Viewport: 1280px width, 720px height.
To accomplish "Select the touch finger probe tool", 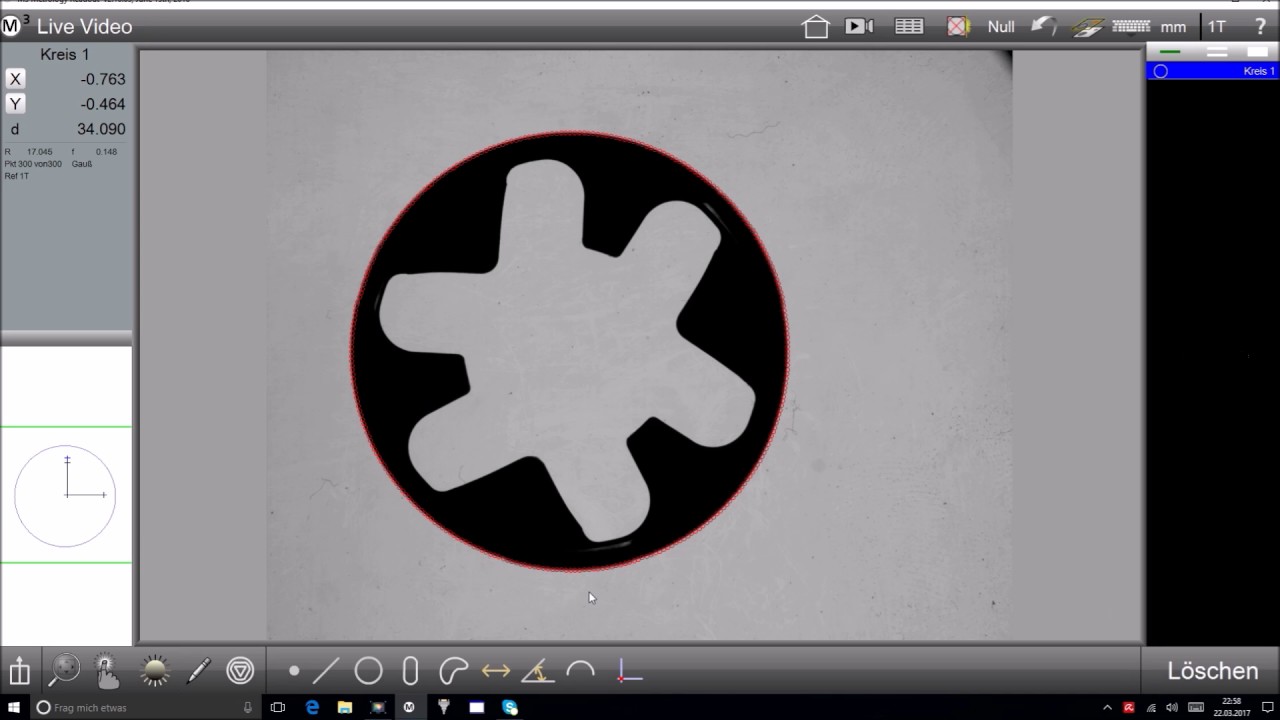I will [x=107, y=670].
